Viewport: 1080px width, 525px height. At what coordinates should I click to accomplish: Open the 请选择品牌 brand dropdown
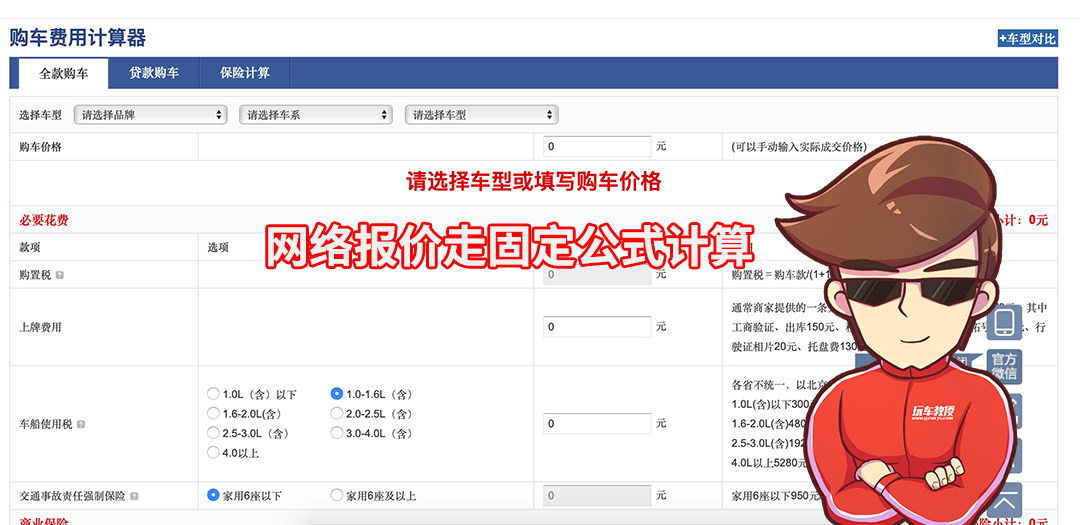click(x=151, y=115)
